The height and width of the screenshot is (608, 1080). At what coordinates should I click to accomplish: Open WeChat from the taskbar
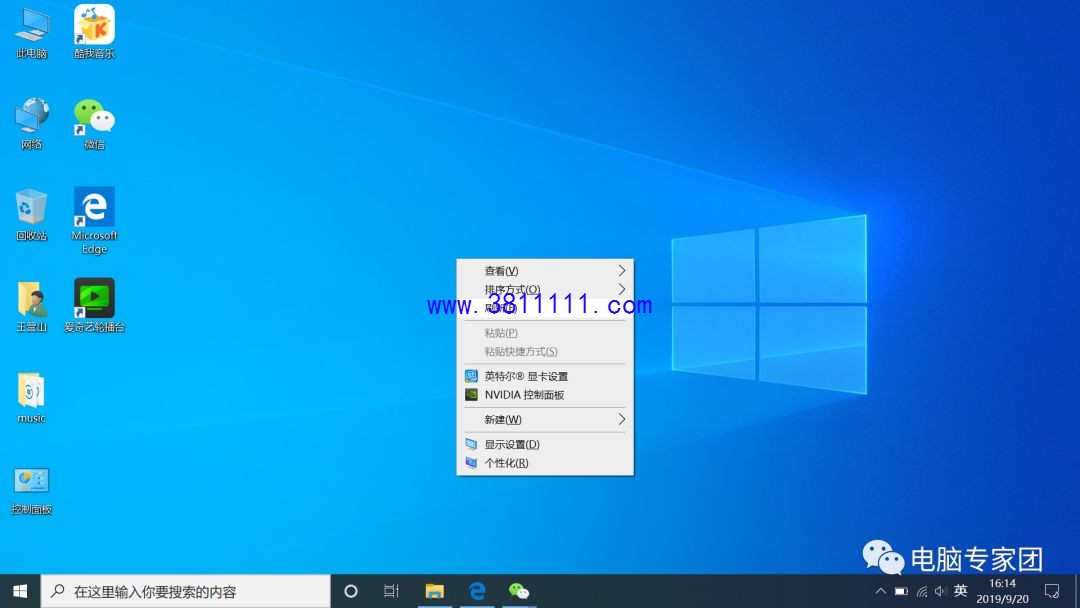point(519,591)
